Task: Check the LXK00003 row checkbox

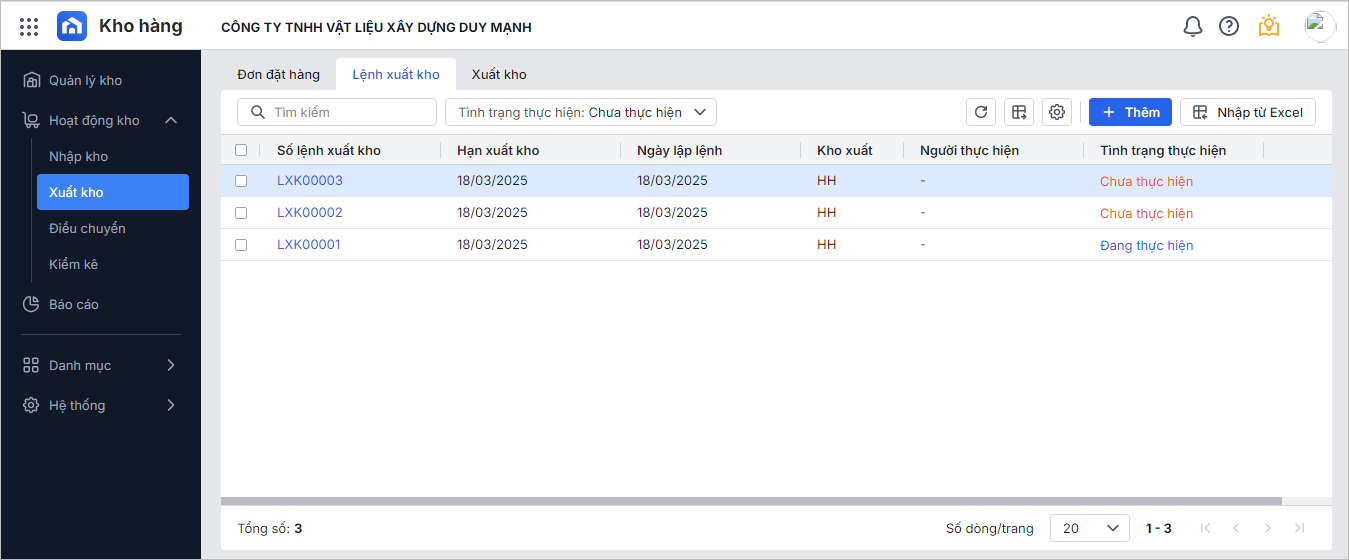Action: tap(241, 181)
